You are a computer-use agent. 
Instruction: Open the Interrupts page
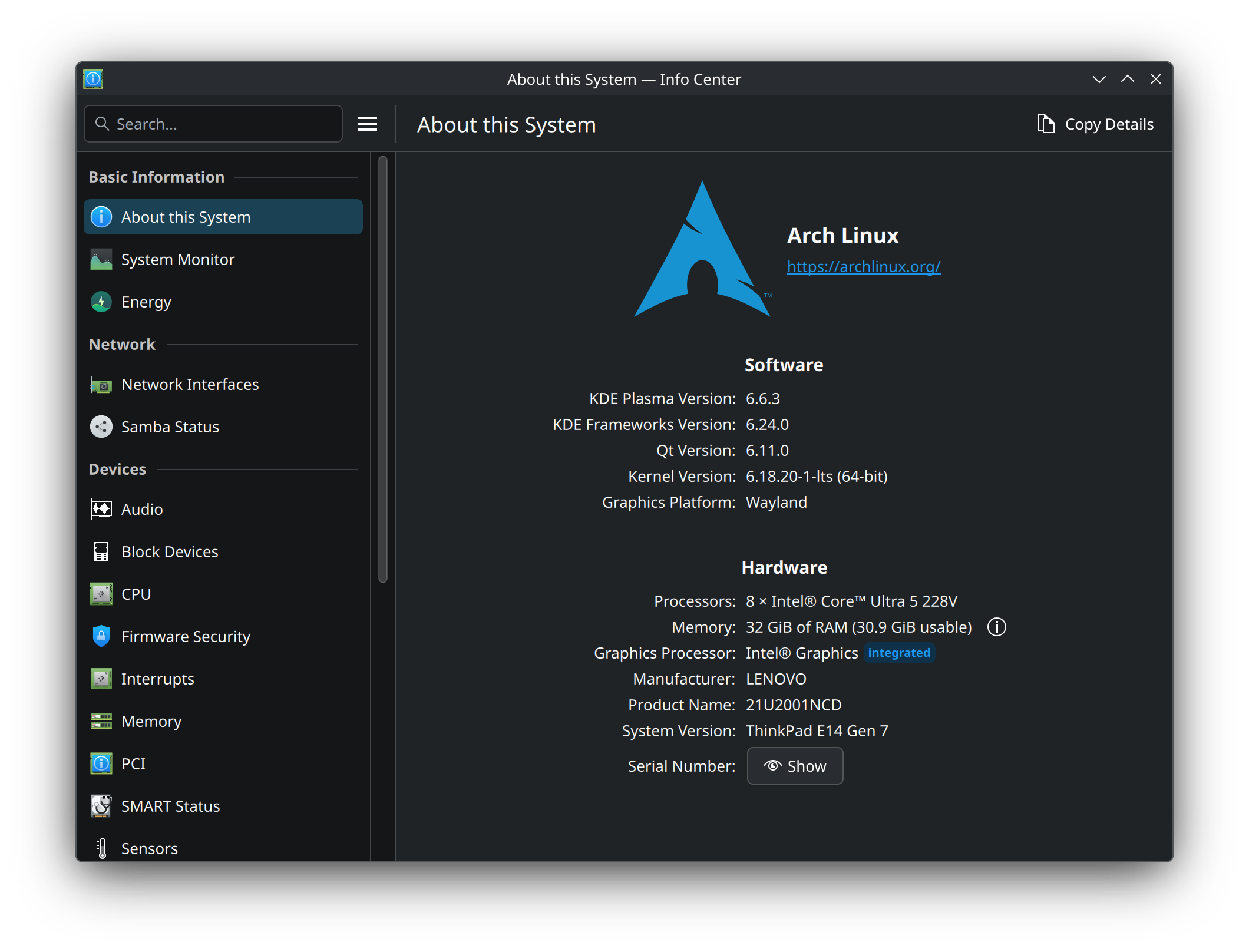click(x=223, y=679)
